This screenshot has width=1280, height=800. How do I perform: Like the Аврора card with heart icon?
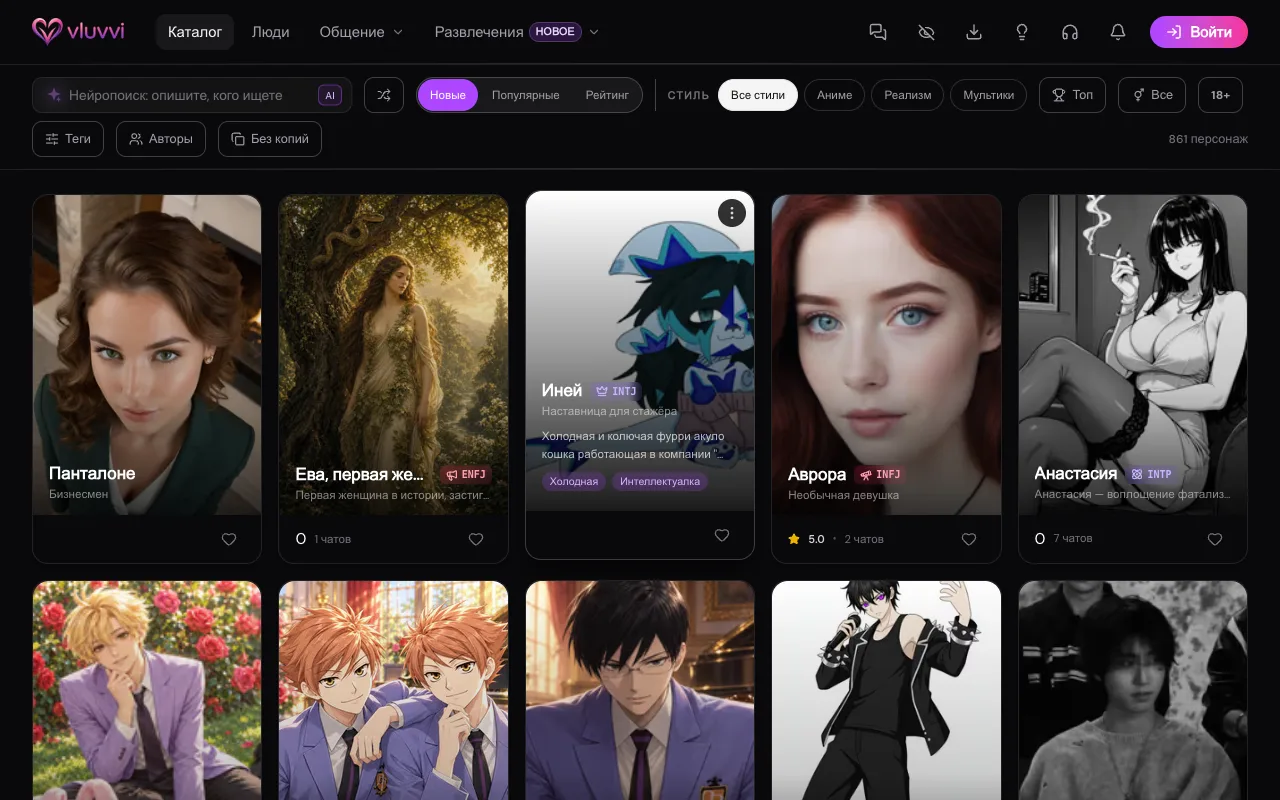[x=969, y=539]
